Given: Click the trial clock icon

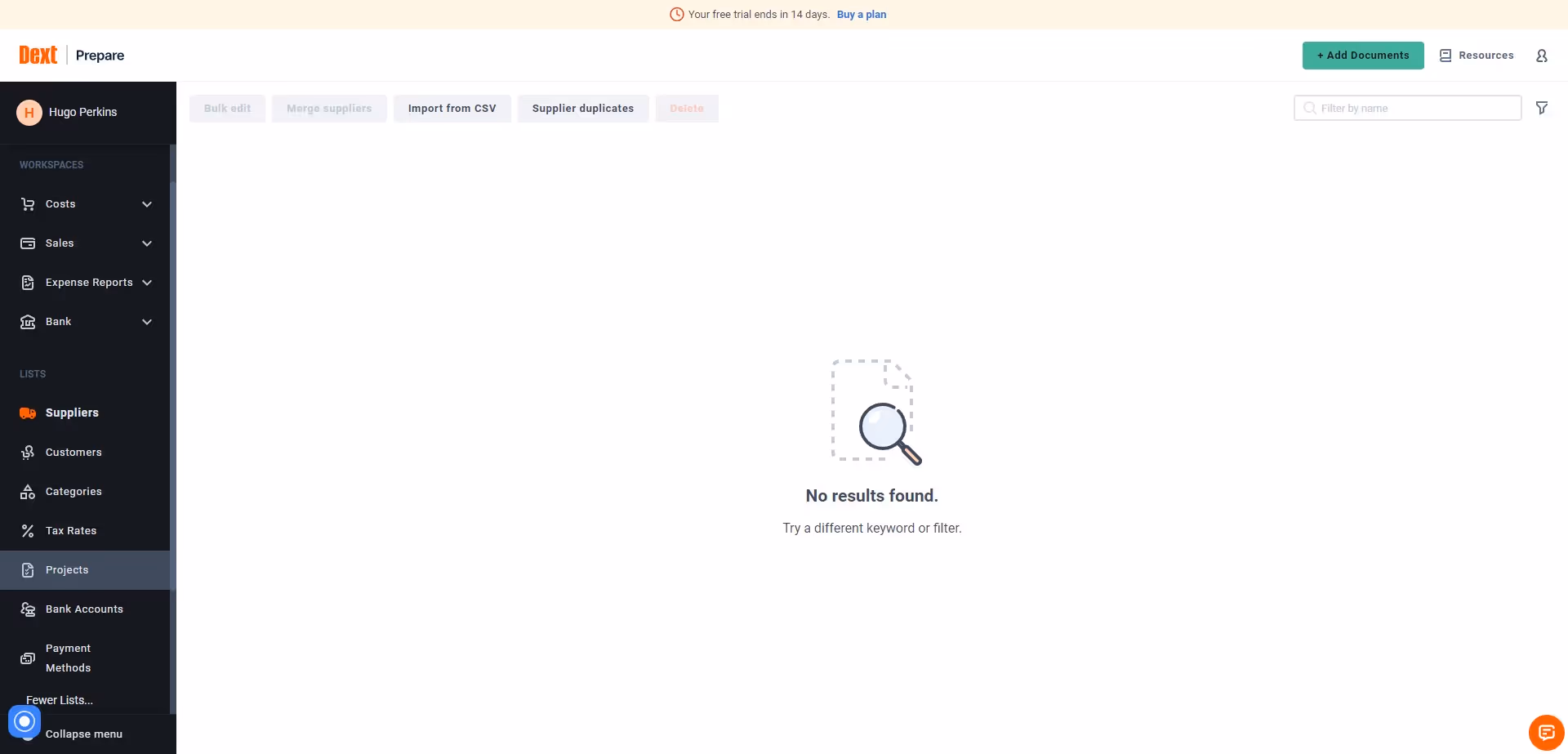Looking at the screenshot, I should click(676, 15).
